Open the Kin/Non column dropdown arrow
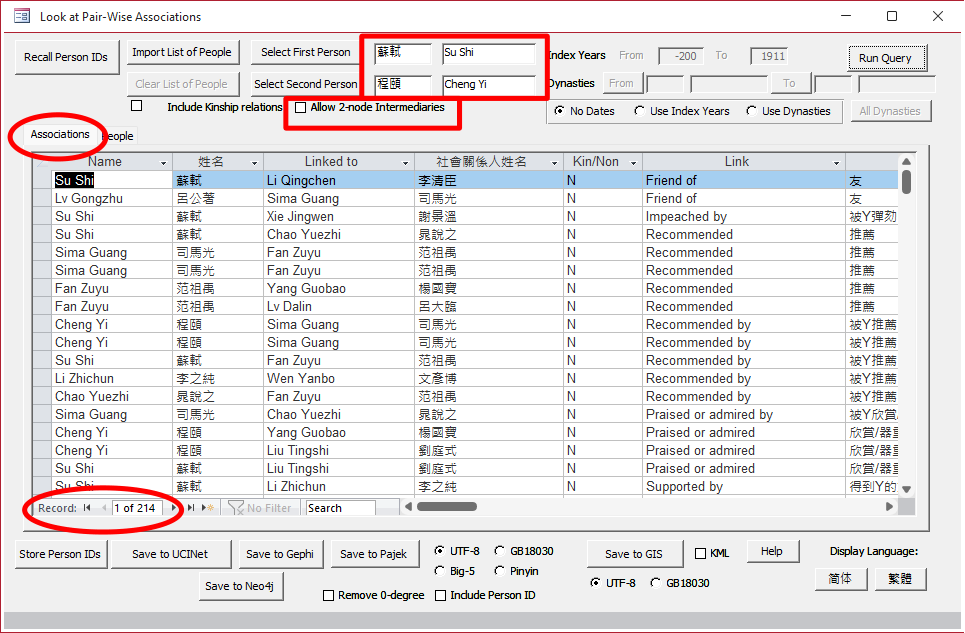Viewport: 965px width, 633px height. click(x=634, y=162)
